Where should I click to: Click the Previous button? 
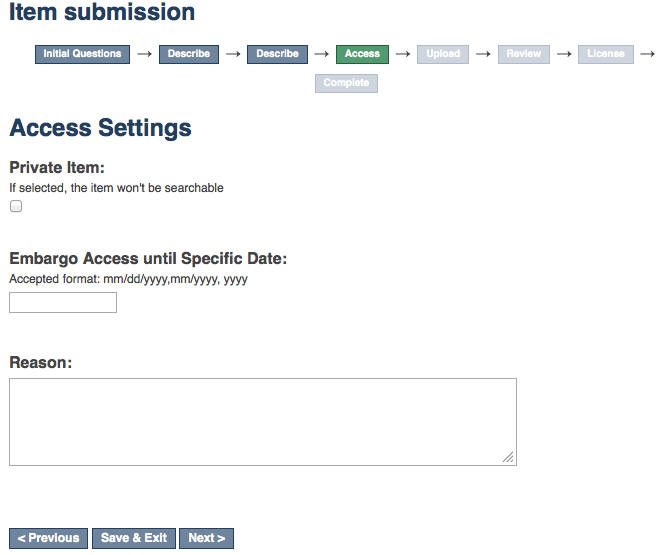[x=48, y=538]
